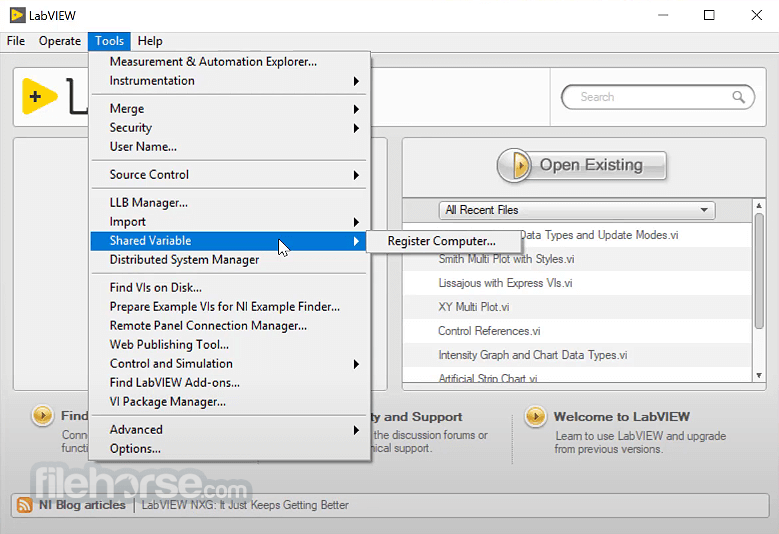This screenshot has width=779, height=534.
Task: Open Remote Panel Connection Manager
Action: [x=229, y=325]
